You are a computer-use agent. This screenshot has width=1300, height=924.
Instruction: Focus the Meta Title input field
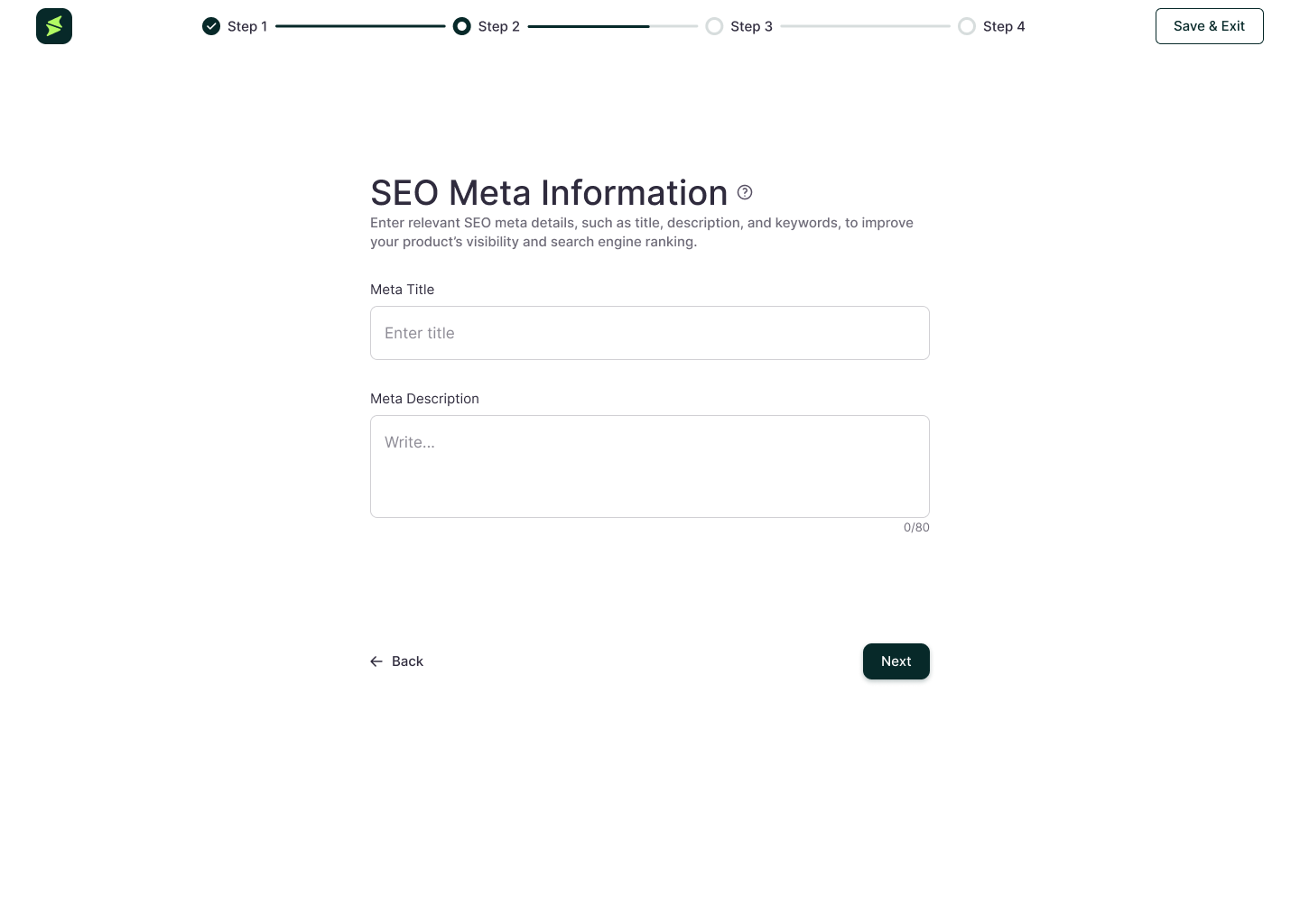click(x=650, y=333)
